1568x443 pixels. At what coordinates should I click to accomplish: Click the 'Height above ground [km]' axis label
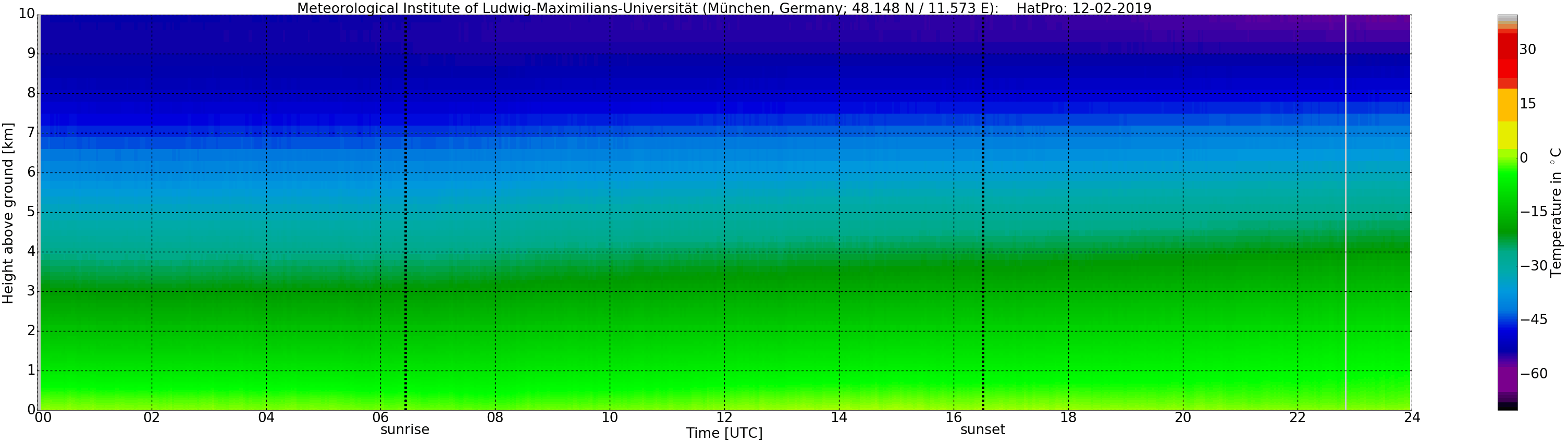pos(8,213)
